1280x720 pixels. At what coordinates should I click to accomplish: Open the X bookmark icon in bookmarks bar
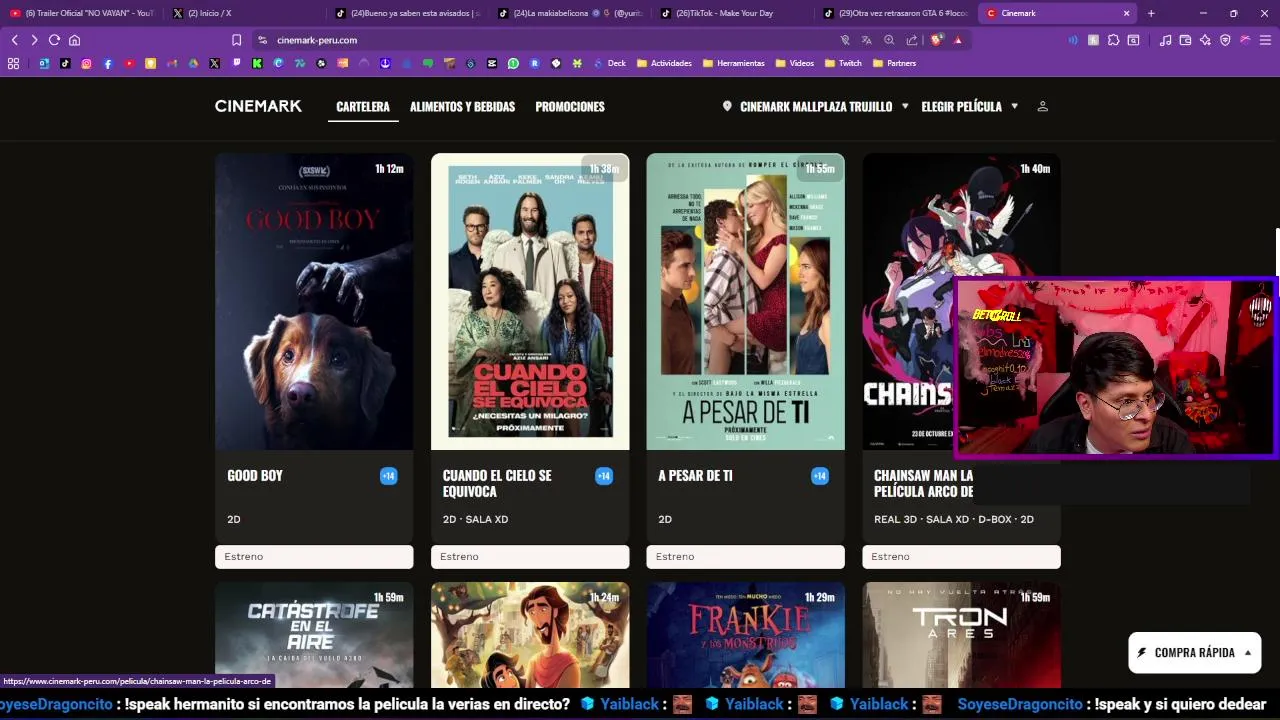[x=214, y=63]
